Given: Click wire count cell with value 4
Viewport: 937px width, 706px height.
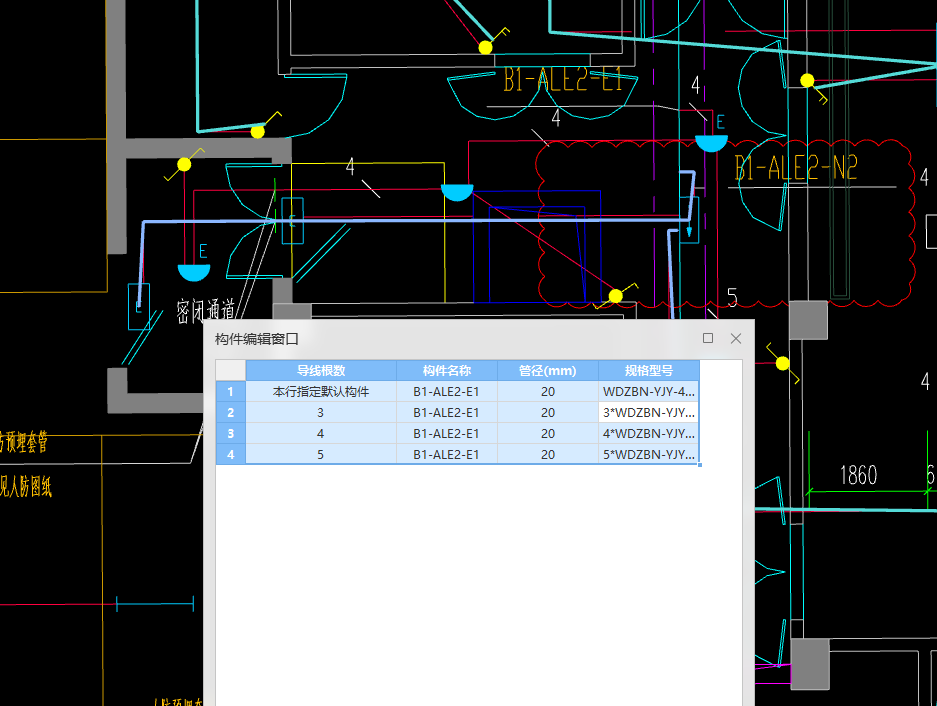Looking at the screenshot, I should (321, 433).
